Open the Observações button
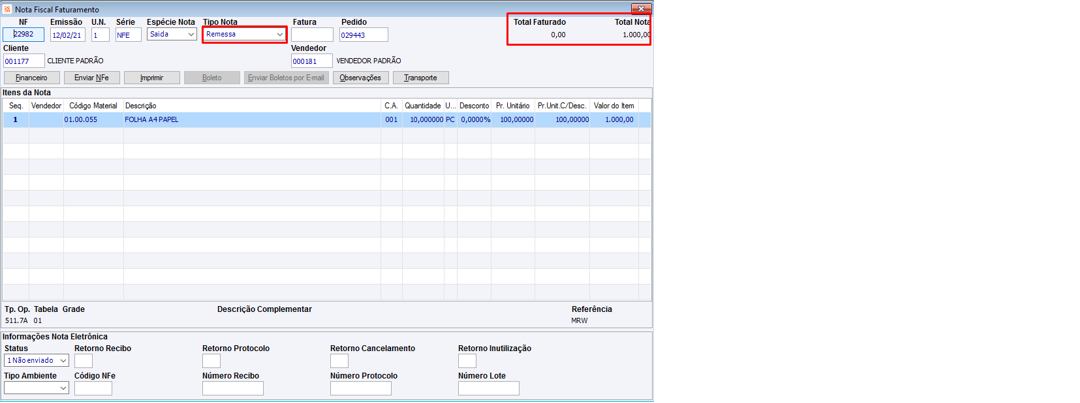The width and height of the screenshot is (1080, 403). tap(361, 78)
